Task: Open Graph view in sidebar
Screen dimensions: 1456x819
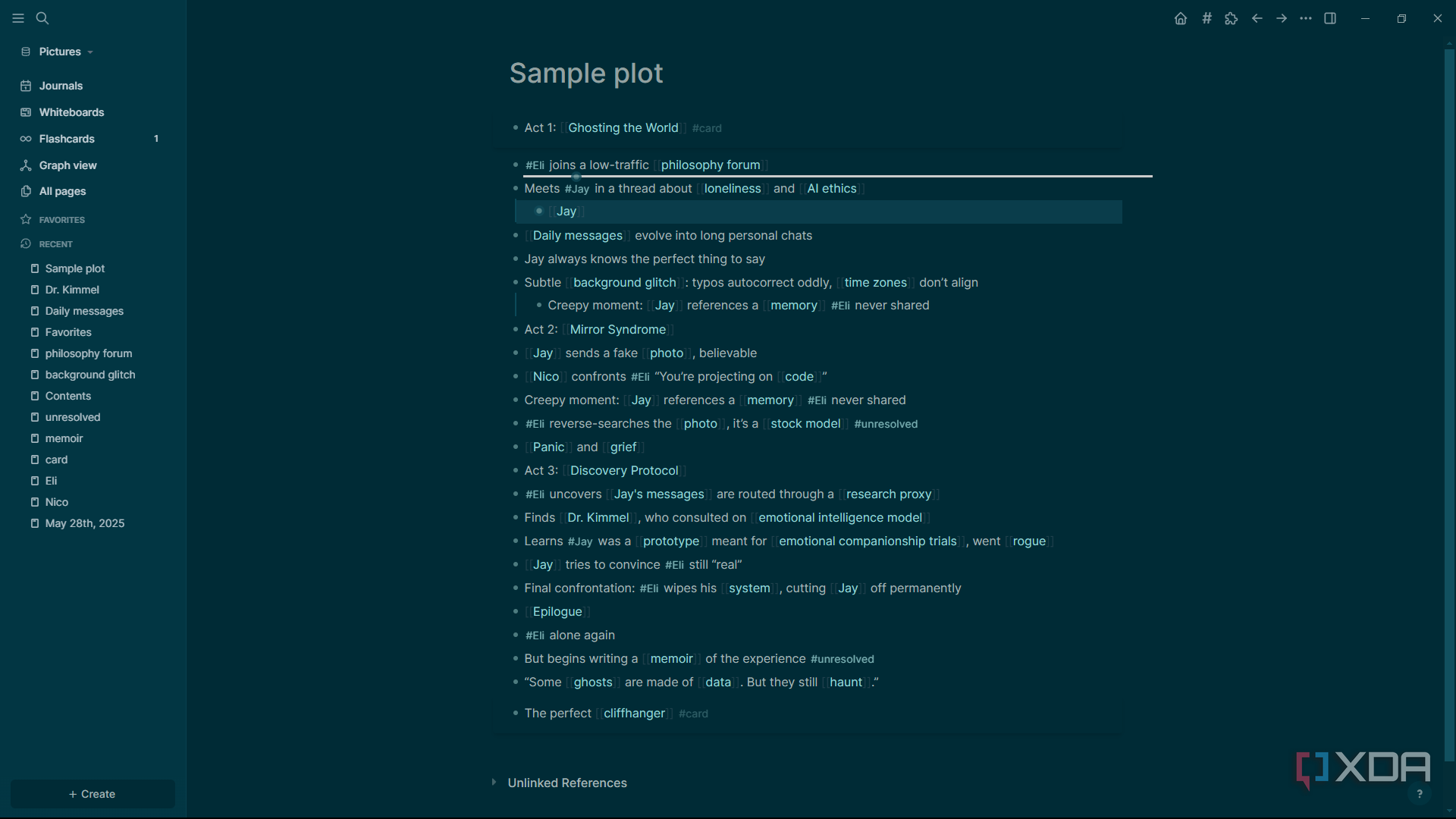Action: (67, 165)
